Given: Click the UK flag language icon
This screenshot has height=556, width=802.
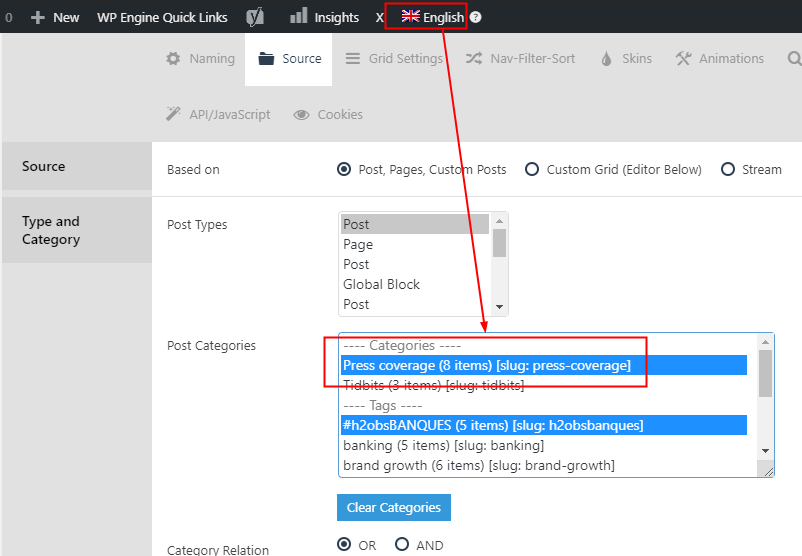Looking at the screenshot, I should coord(410,16).
